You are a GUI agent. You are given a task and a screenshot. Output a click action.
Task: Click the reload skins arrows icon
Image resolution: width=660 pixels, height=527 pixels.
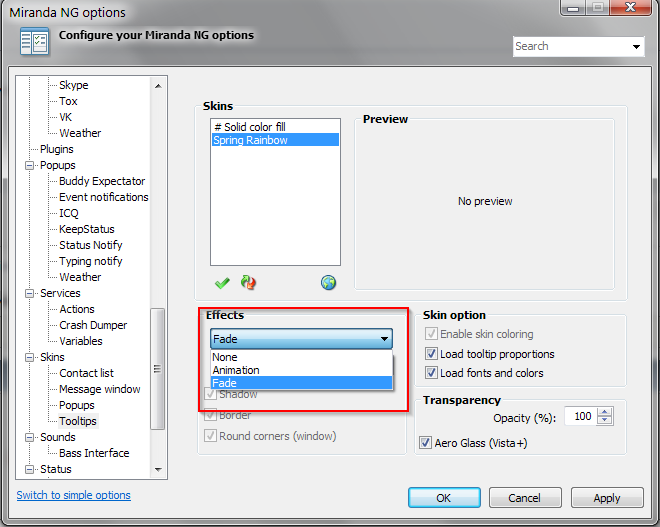(x=249, y=283)
